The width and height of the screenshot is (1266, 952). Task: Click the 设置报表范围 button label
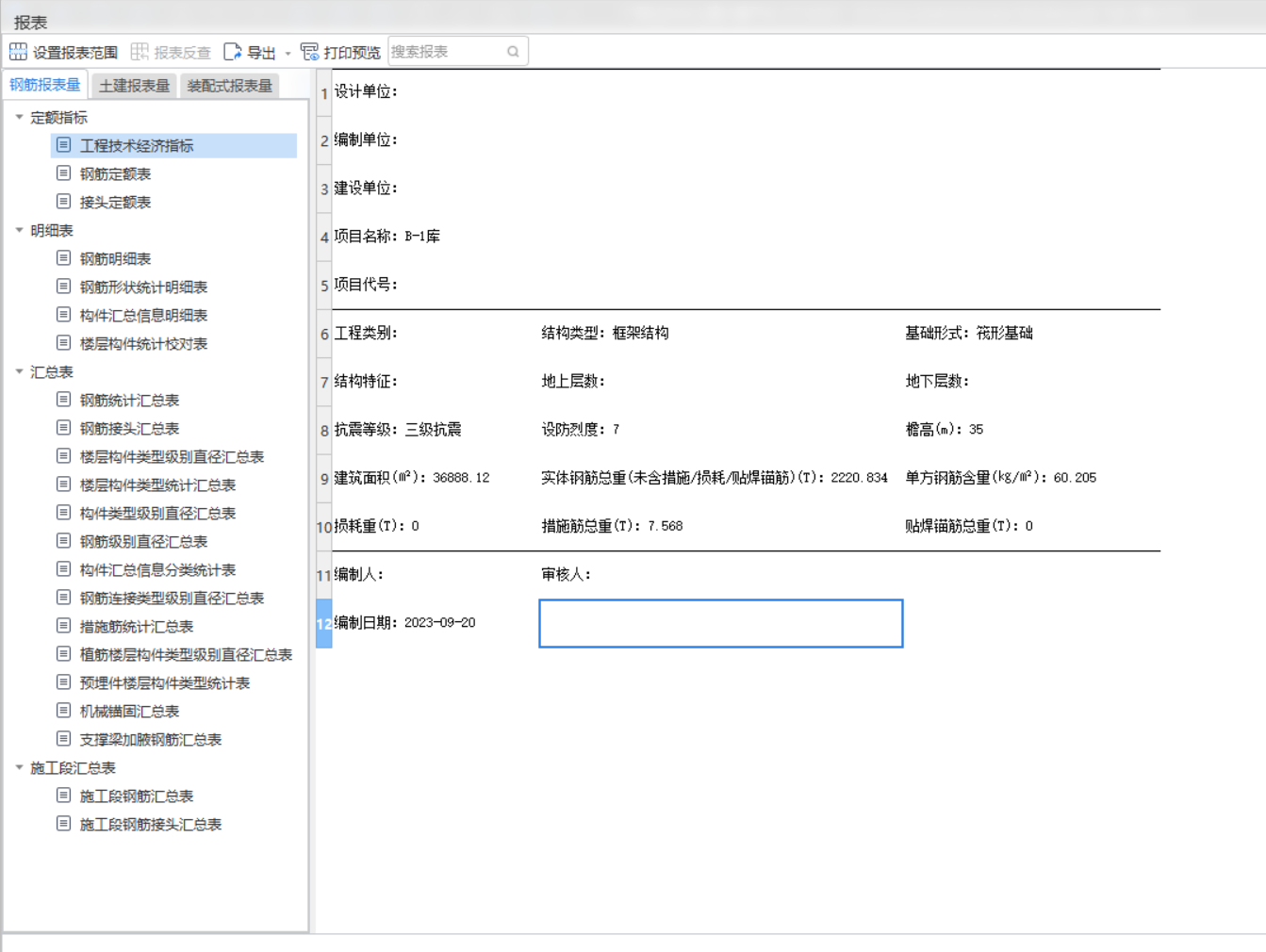pos(75,53)
